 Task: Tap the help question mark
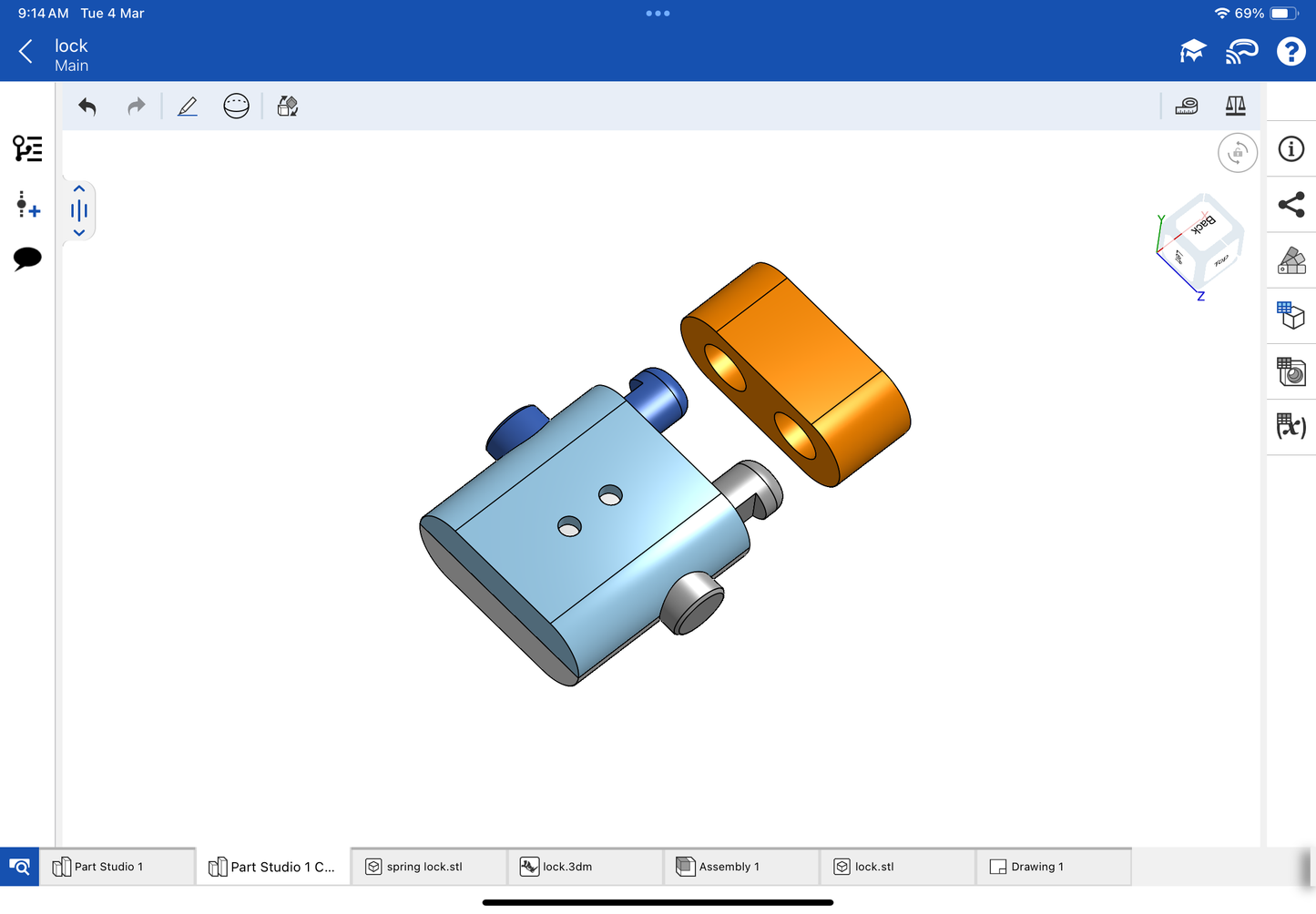click(1290, 52)
